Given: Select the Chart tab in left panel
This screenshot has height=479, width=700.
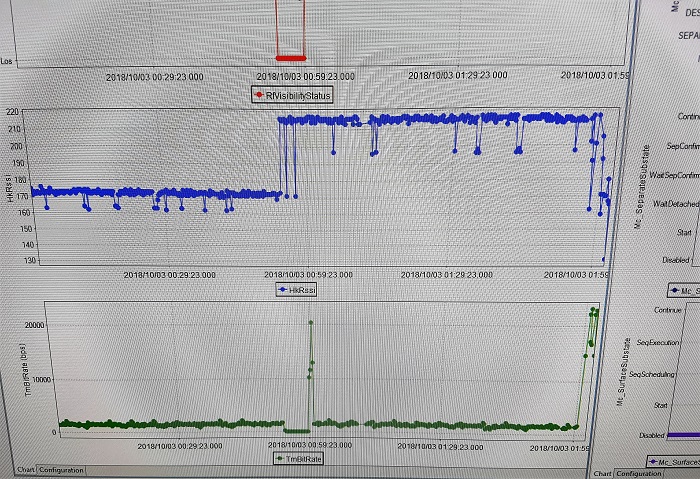Looking at the screenshot, I should (x=25, y=470).
